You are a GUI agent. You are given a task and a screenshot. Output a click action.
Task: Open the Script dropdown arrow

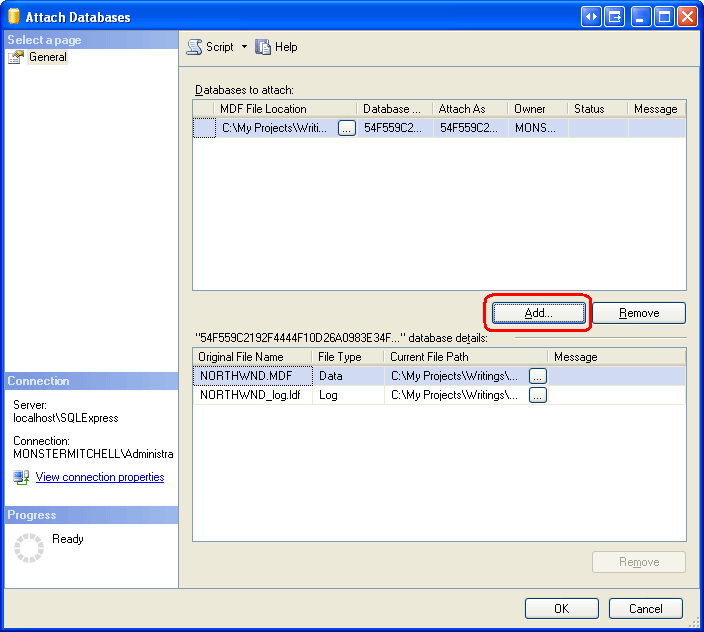pos(244,47)
